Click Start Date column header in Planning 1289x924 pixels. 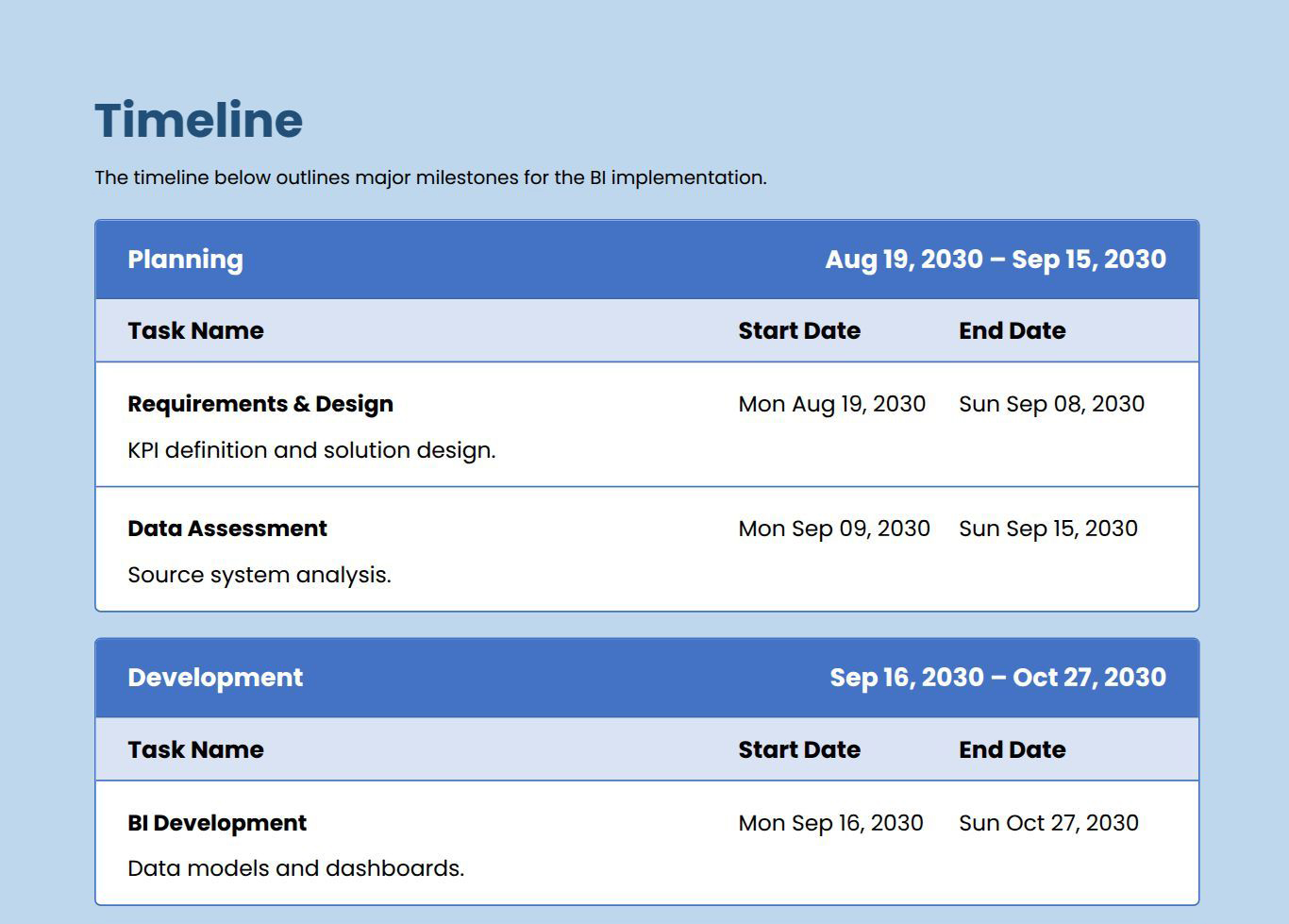click(x=798, y=331)
